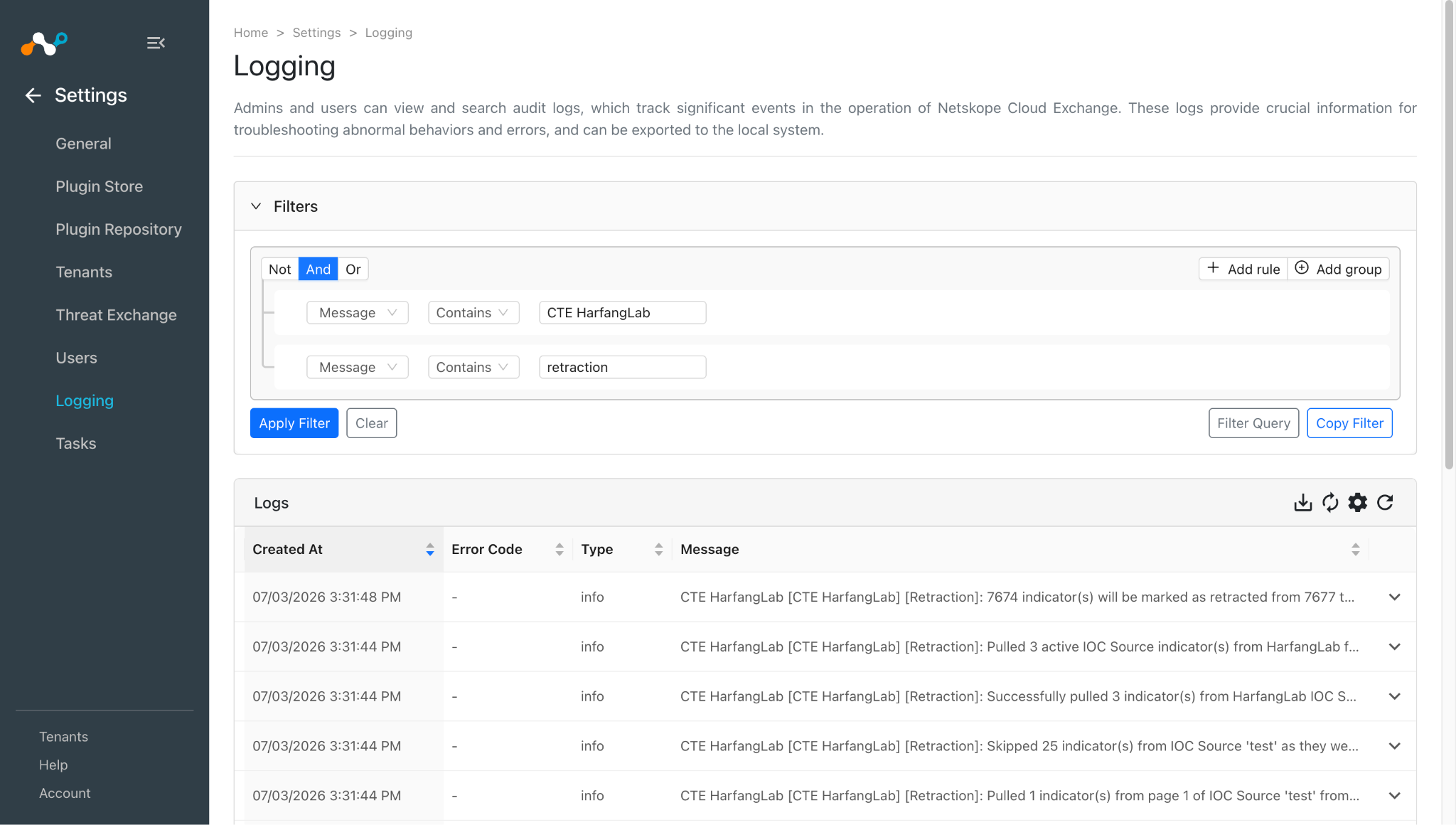Viewport: 1456px width, 825px height.
Task: Sort by Created At column arrows
Action: (430, 549)
